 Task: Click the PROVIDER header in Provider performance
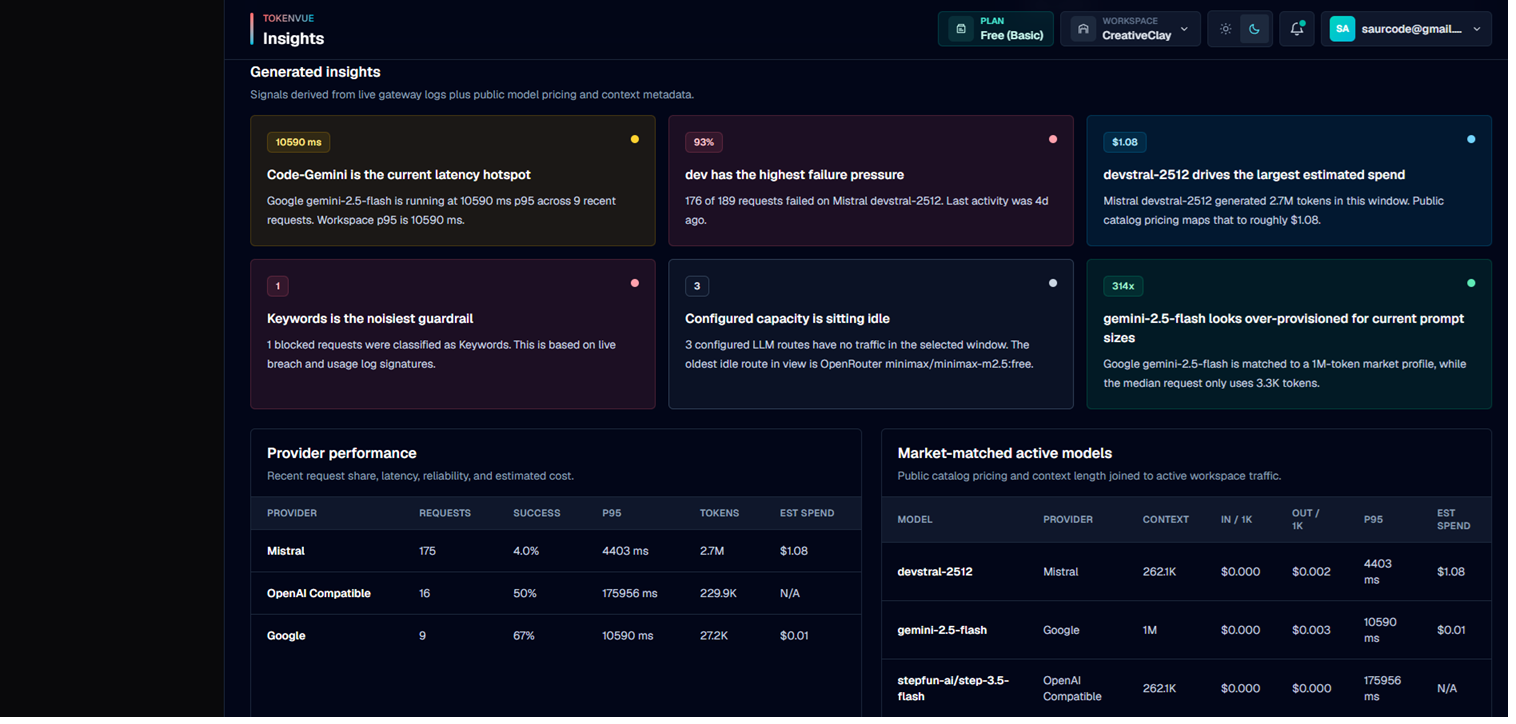click(292, 513)
